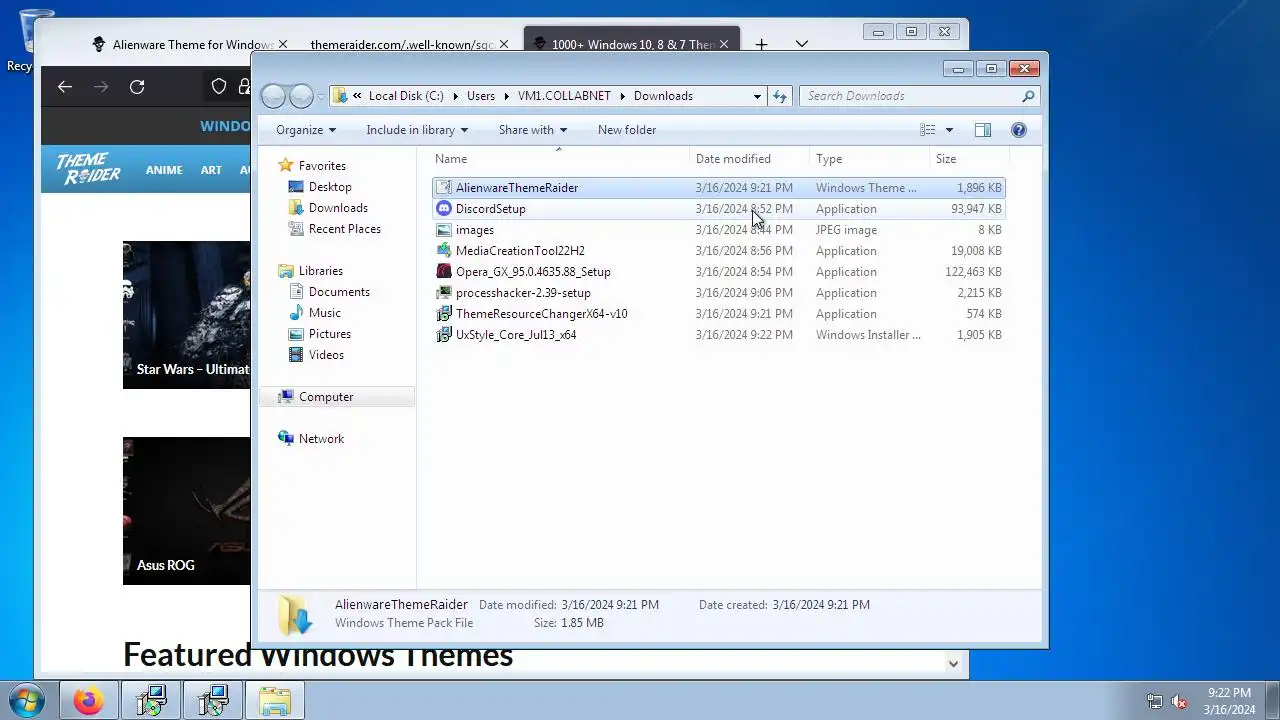Open the ANIME menu on Theme Raider
Viewport: 1280px width, 720px height.
coord(164,170)
